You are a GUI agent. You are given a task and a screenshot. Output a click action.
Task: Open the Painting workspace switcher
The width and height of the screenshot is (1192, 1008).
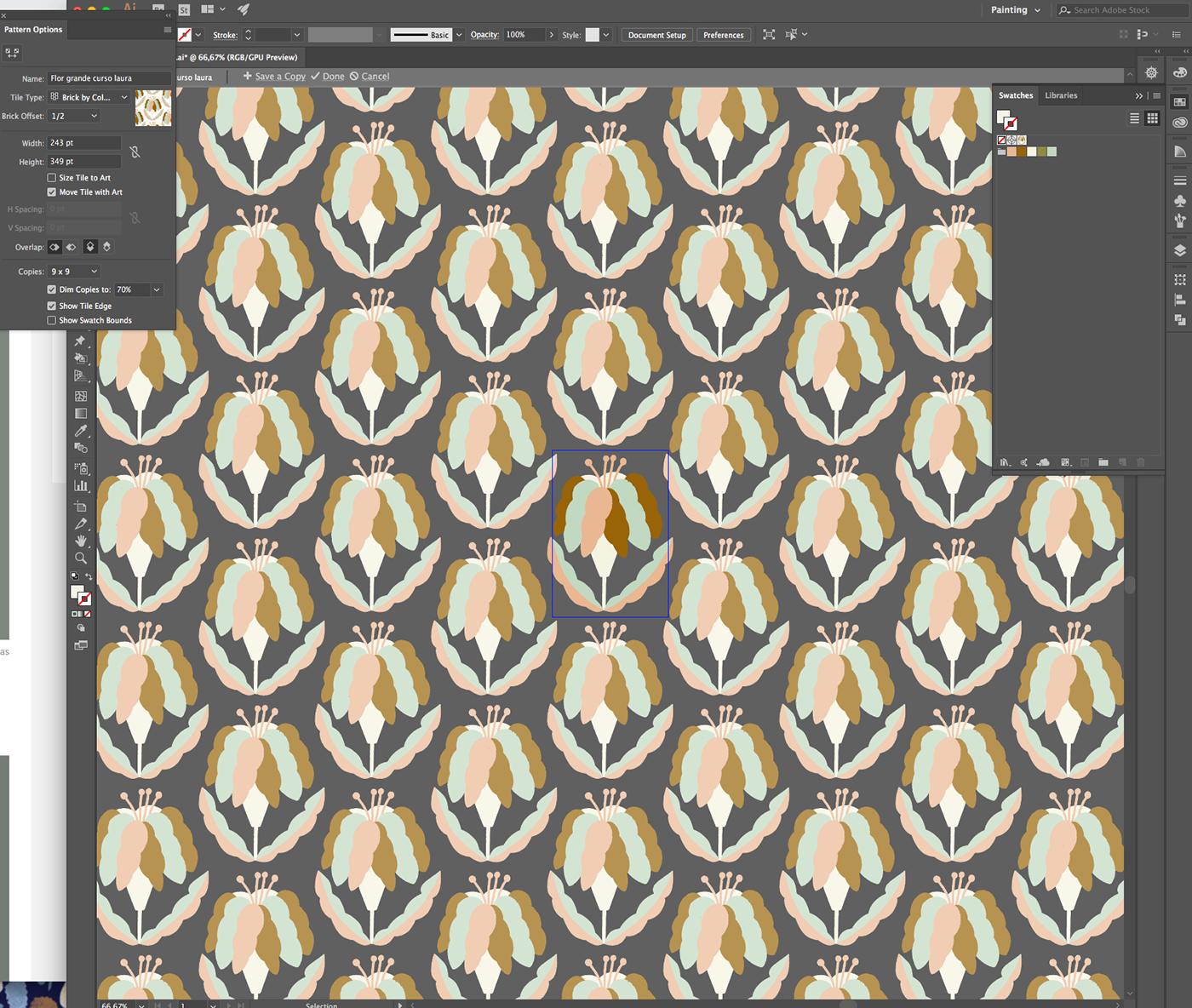[1016, 10]
